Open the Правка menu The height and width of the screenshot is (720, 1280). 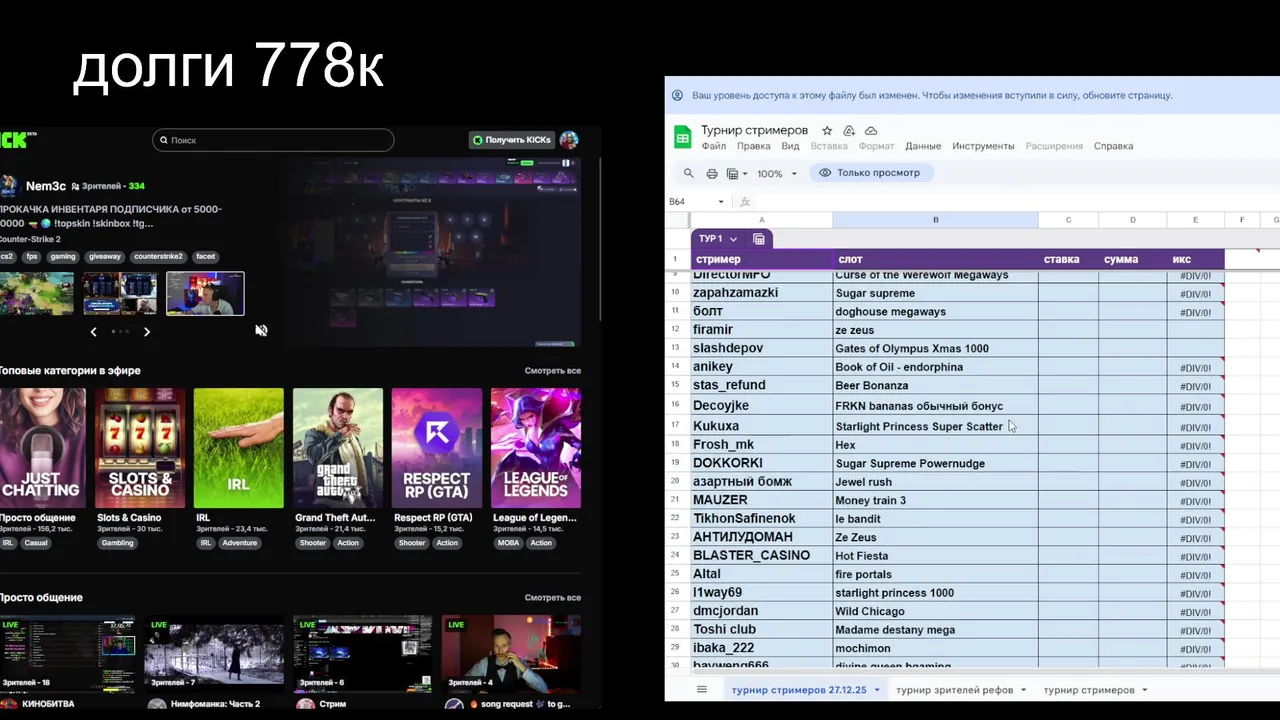click(x=753, y=146)
